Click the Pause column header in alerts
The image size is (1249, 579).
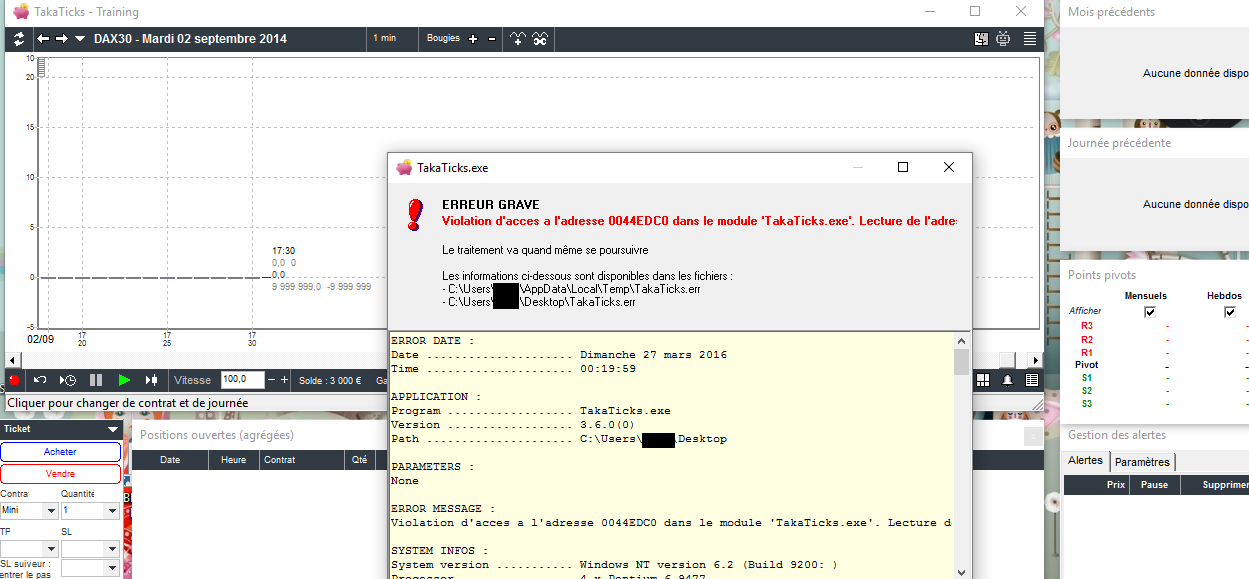(x=1155, y=485)
